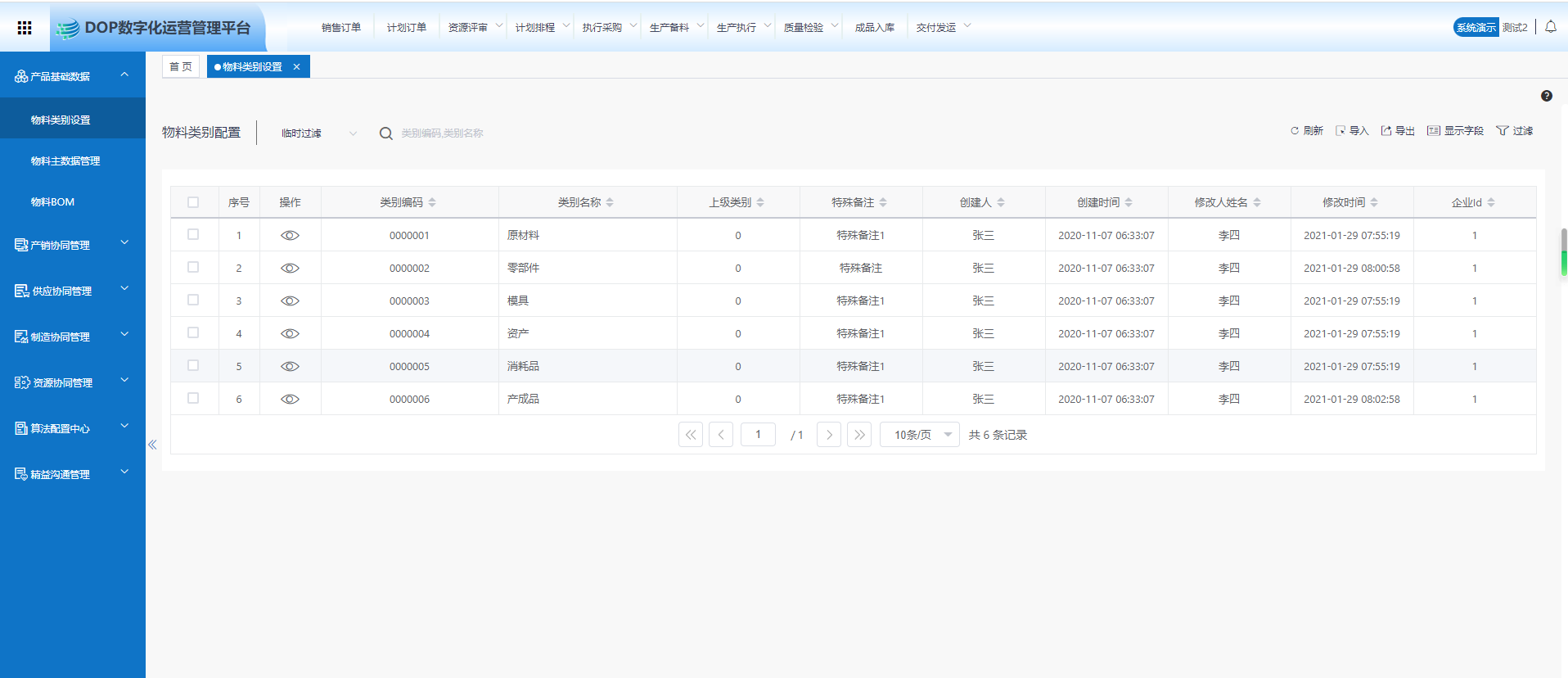
Task: Collapse the 产品基础数据 sidebar group
Action: pyautogui.click(x=73, y=76)
